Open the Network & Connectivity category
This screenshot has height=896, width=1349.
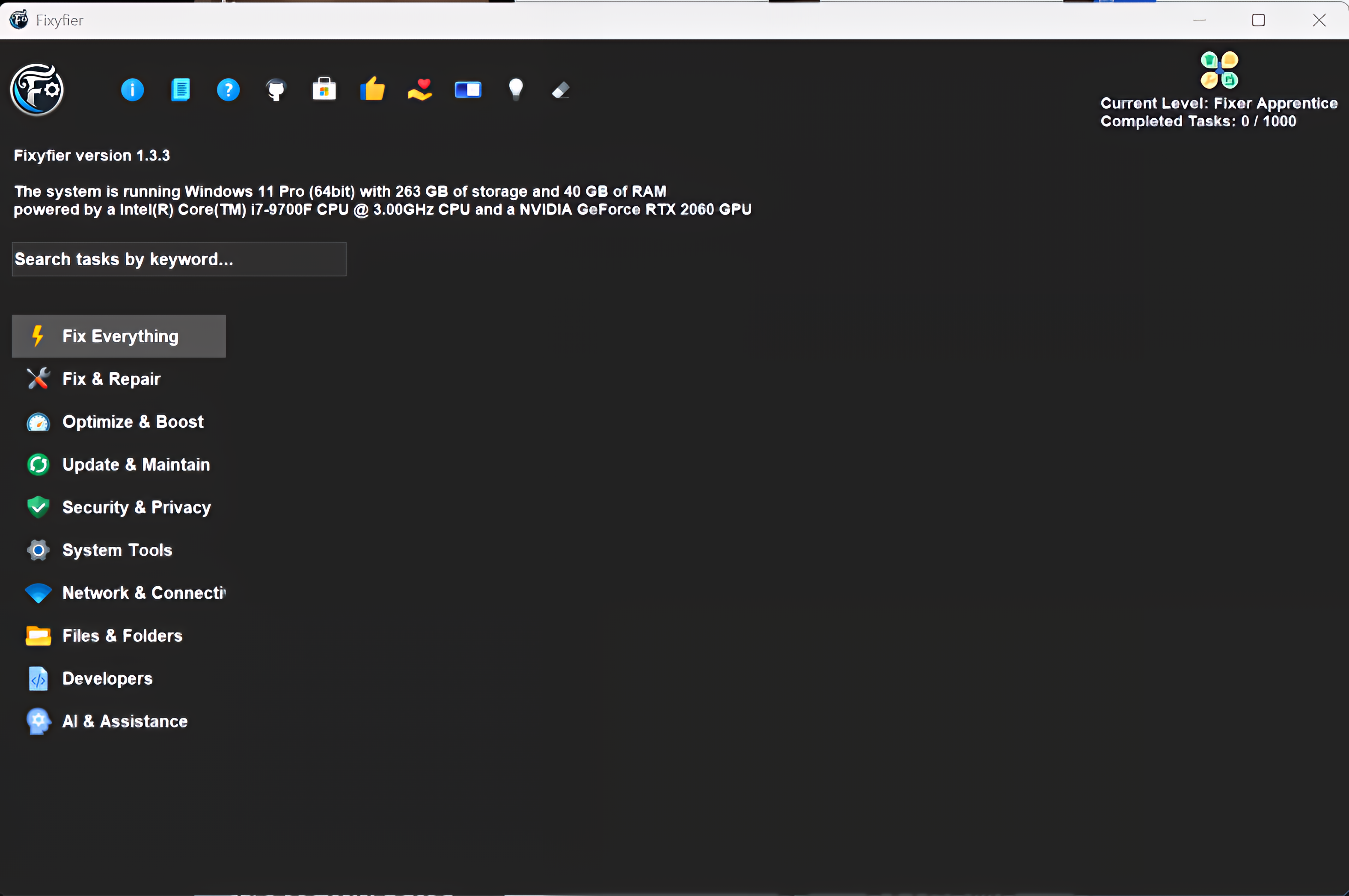pos(143,593)
